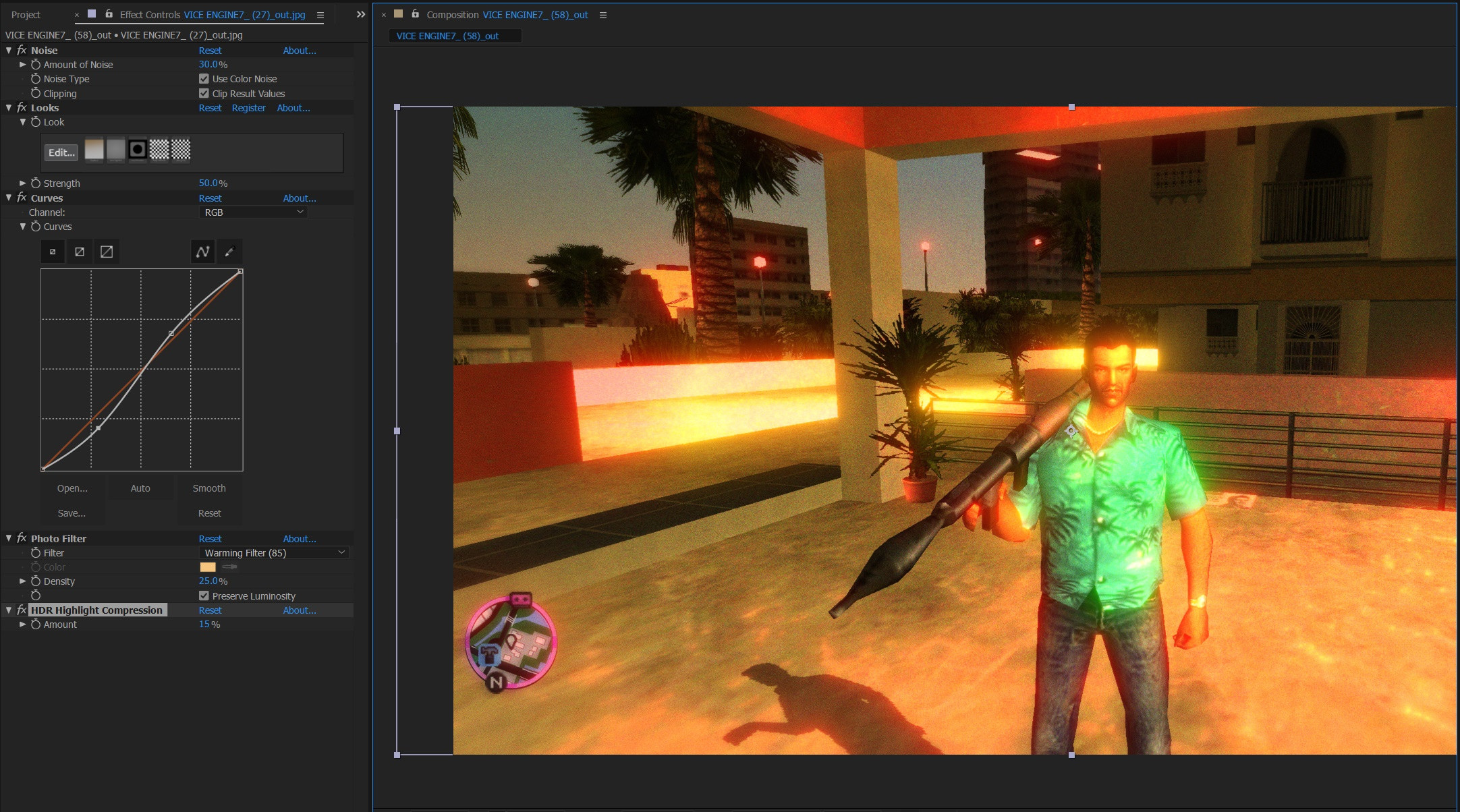
Task: Click curves Save... button
Action: [72, 513]
